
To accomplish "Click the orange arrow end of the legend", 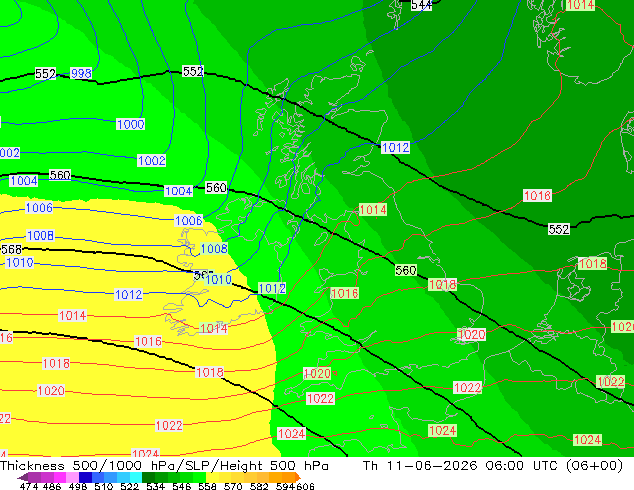I will click(297, 477).
